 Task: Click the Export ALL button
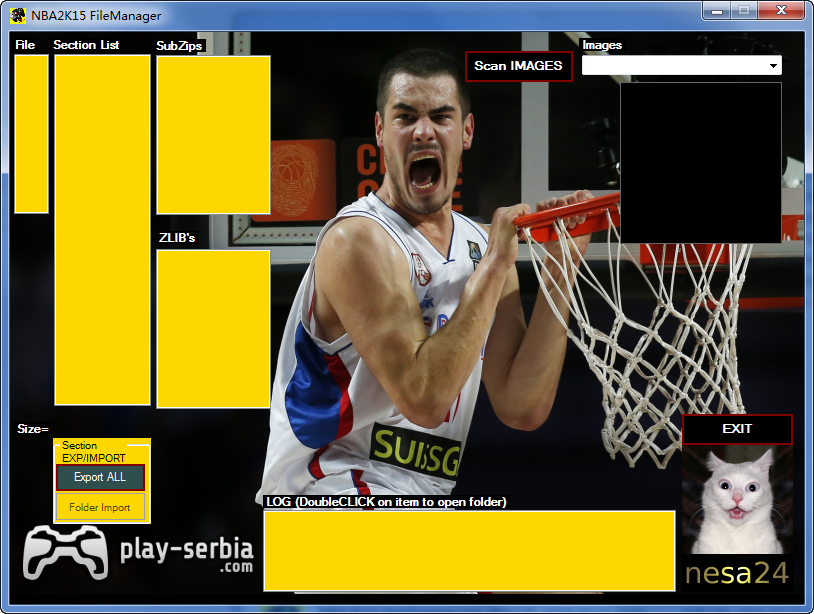coord(100,477)
